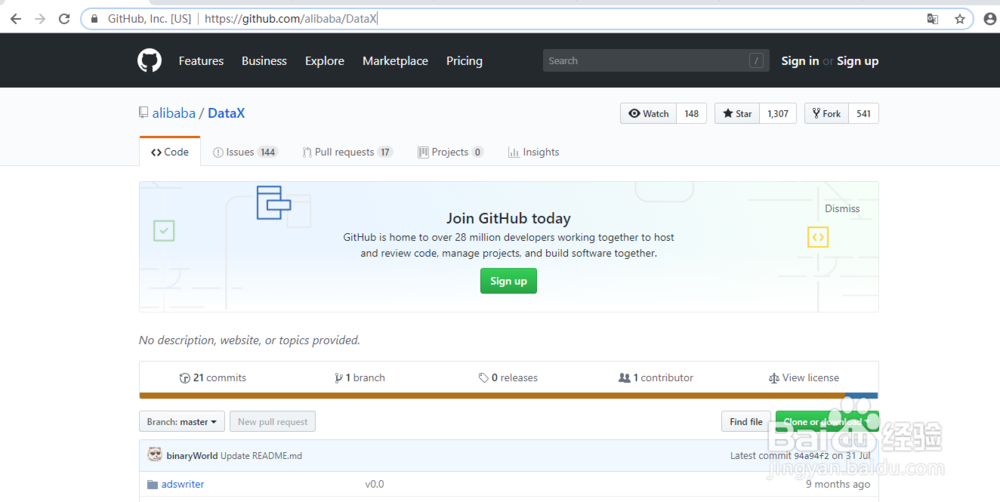Open Marketplace in the top navigation

(x=395, y=61)
